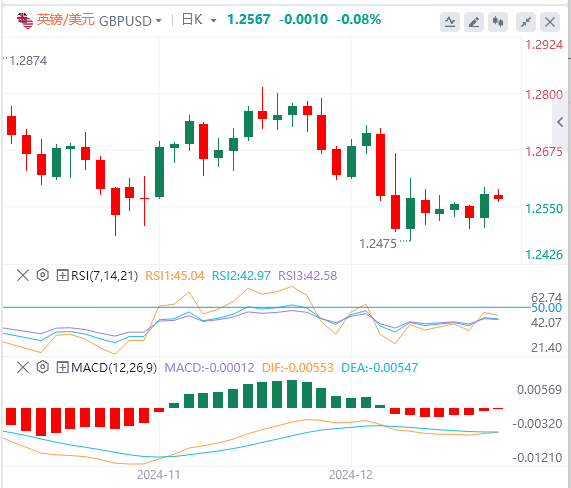
Task: Expand the right side panel arrow
Action: pyautogui.click(x=560, y=122)
